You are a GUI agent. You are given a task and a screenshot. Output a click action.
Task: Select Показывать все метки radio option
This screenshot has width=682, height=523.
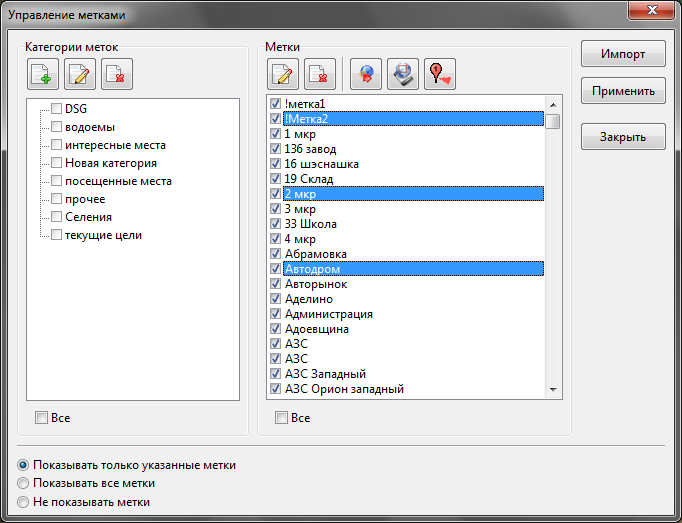point(24,484)
